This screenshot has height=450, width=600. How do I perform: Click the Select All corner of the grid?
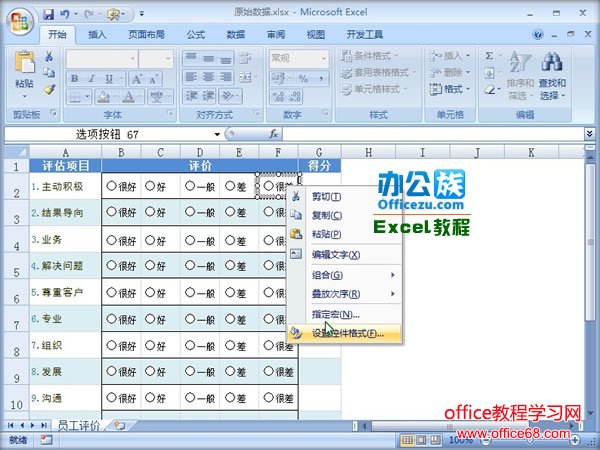pos(17,152)
